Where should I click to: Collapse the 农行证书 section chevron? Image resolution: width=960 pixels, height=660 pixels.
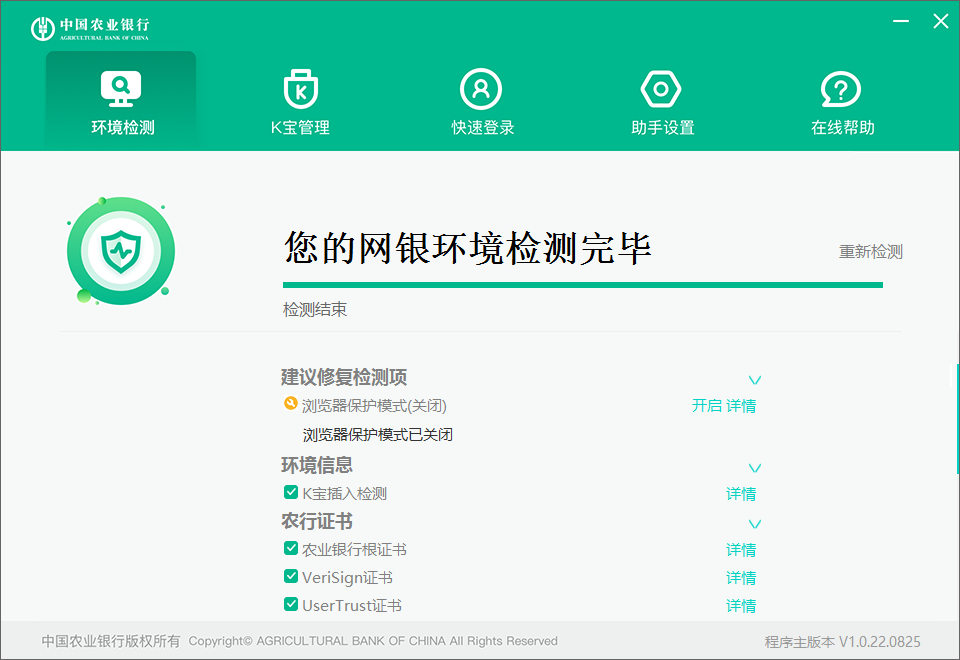click(x=755, y=524)
